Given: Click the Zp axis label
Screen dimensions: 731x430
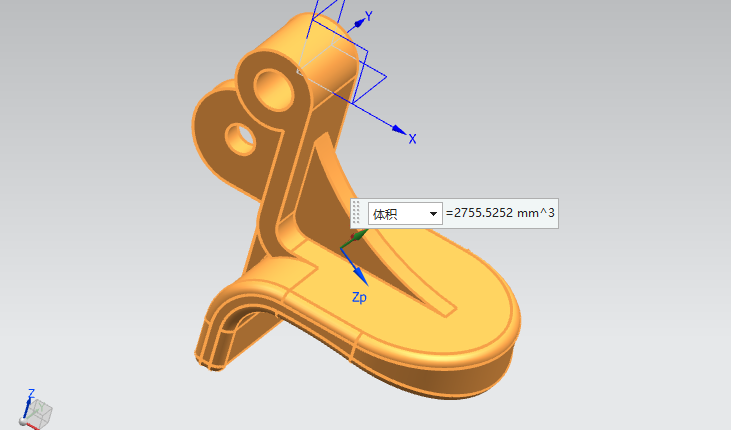Looking at the screenshot, I should pyautogui.click(x=359, y=297).
